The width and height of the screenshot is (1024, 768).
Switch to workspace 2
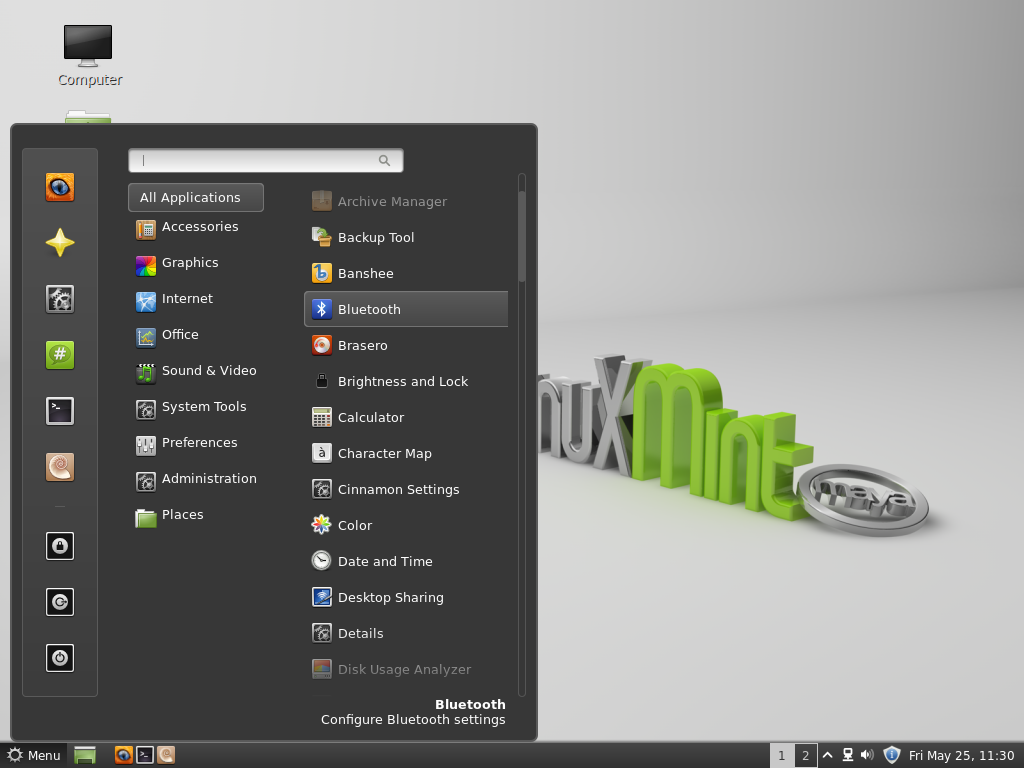805,756
